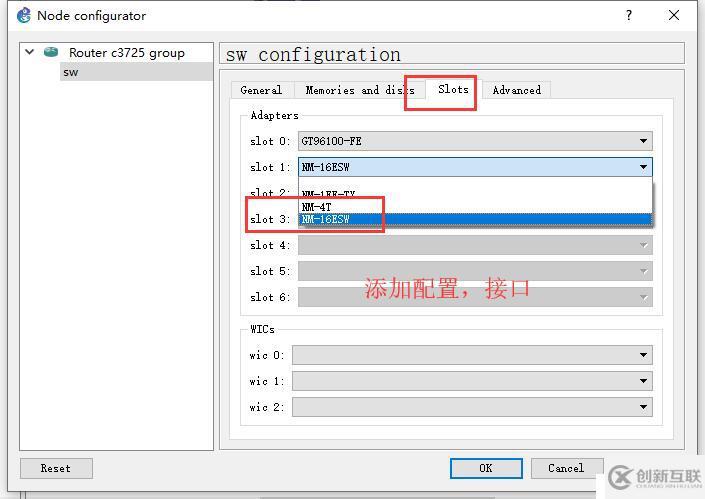This screenshot has height=499, width=705.
Task: Open the Advanced tab
Action: pos(517,90)
